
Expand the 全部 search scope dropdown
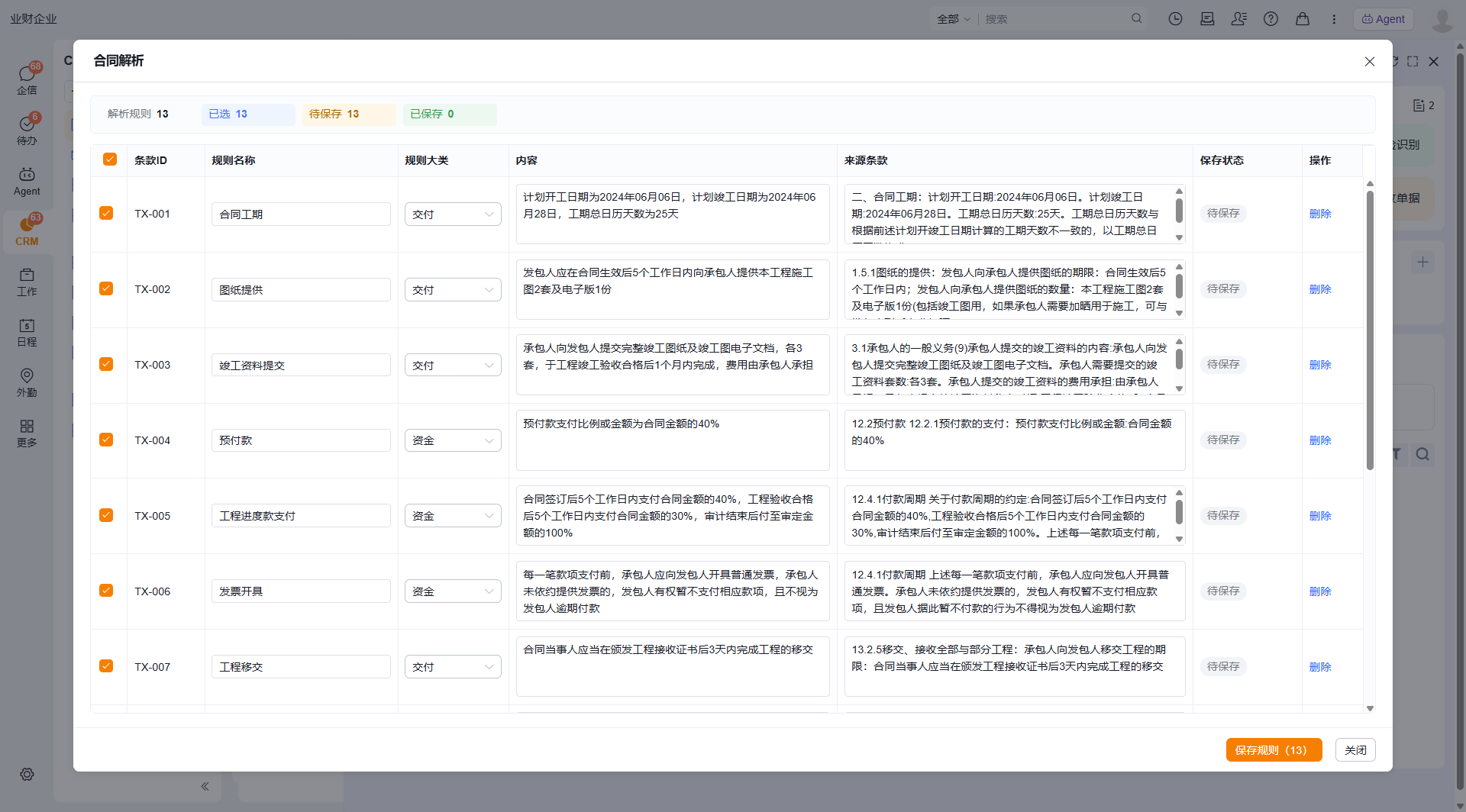click(x=954, y=19)
